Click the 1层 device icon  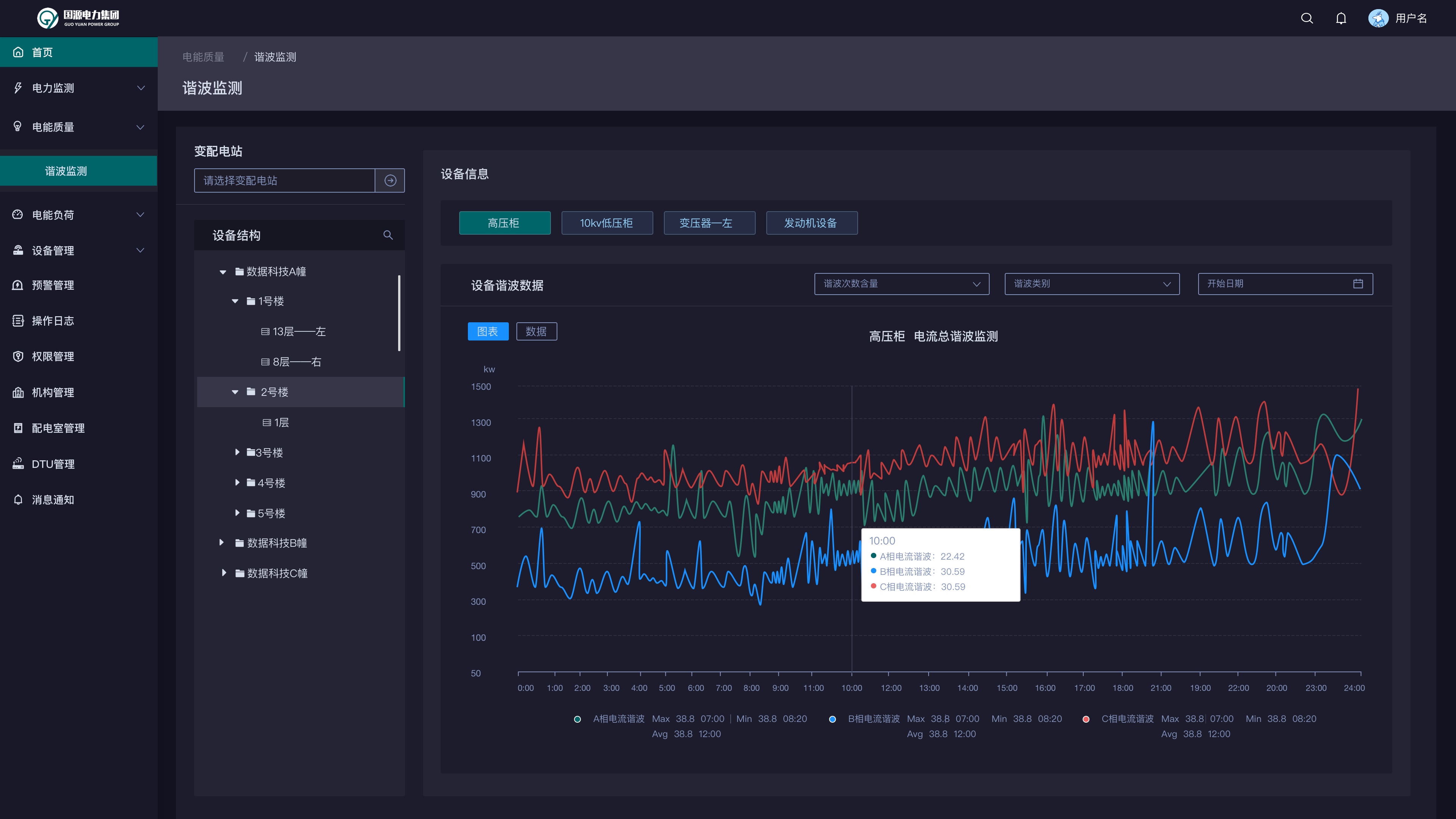pos(267,422)
